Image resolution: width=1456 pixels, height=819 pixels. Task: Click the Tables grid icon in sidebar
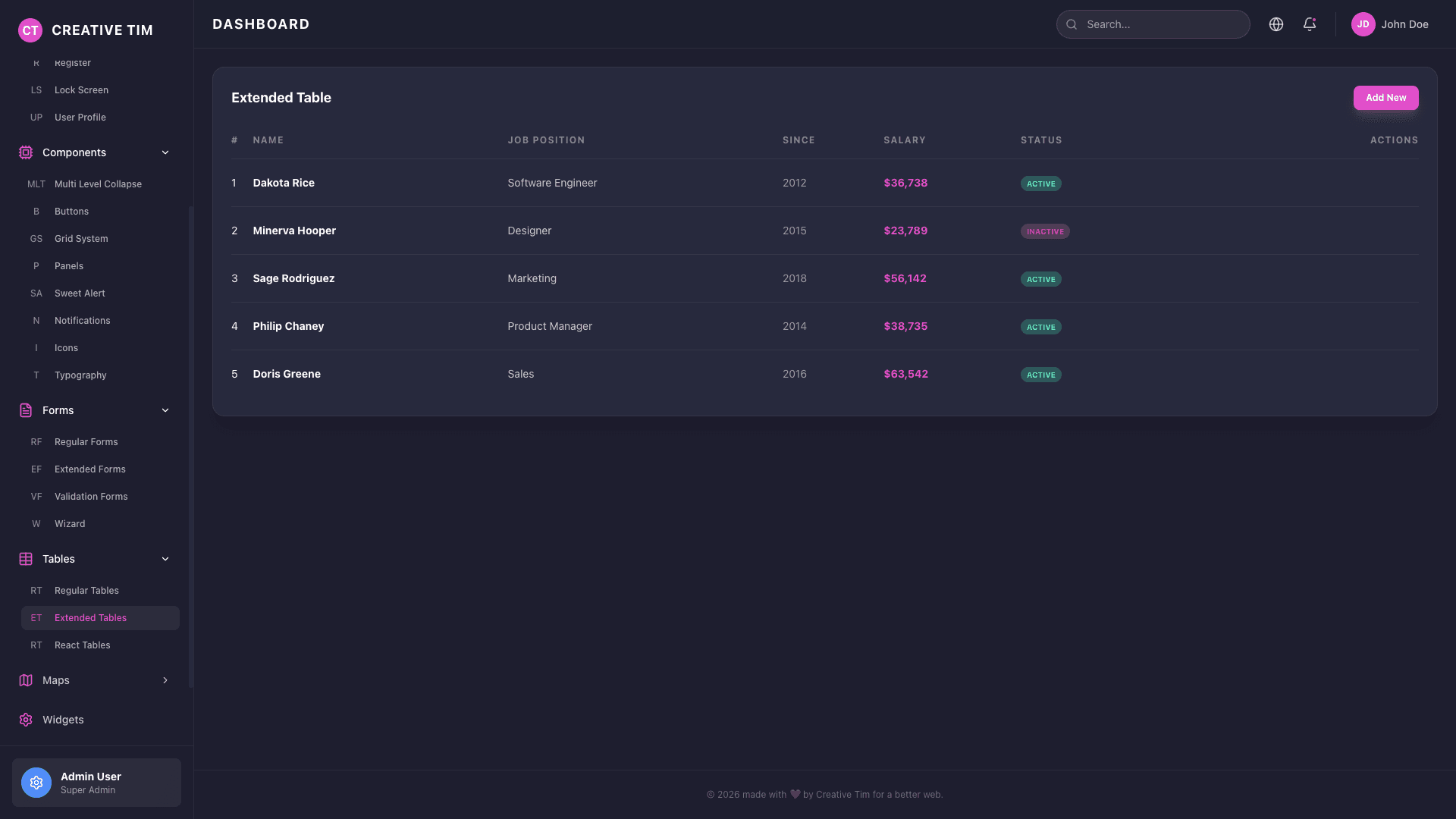tap(26, 559)
